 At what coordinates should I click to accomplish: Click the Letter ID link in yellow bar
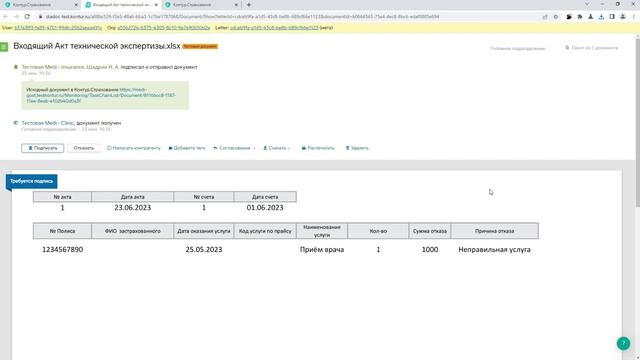click(274, 28)
